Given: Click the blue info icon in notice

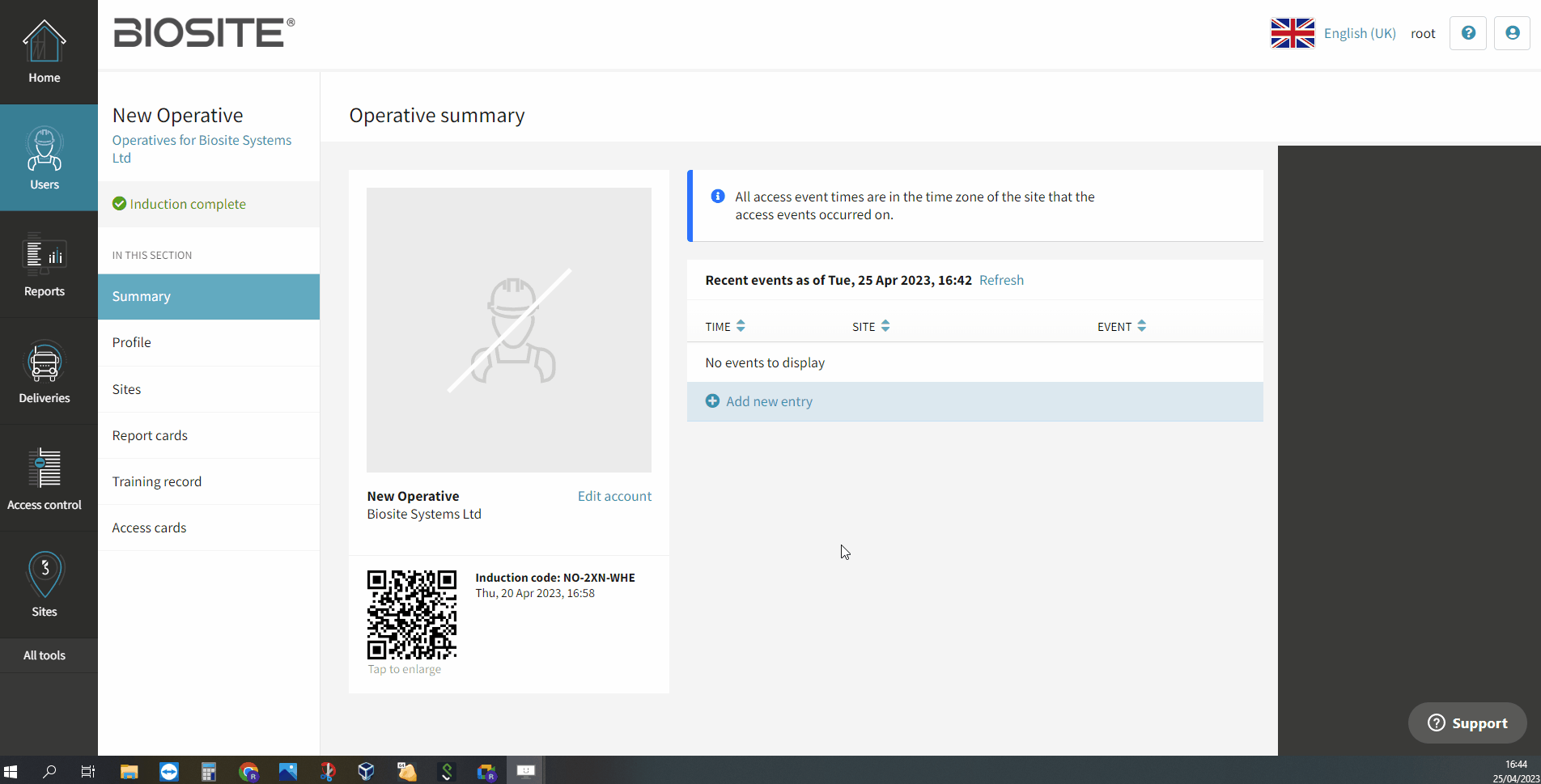Looking at the screenshot, I should (718, 197).
